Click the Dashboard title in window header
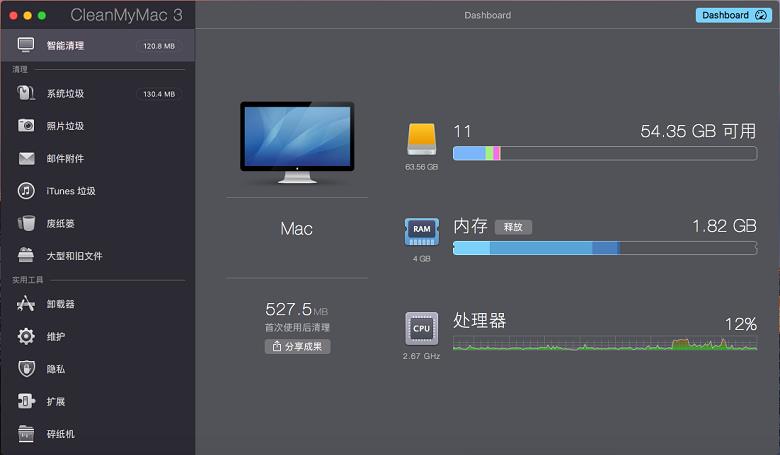780x455 pixels. click(x=488, y=15)
